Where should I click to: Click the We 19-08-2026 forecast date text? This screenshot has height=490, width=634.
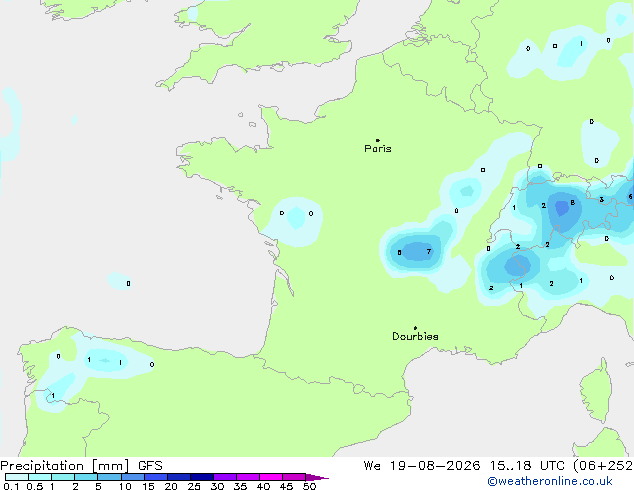pos(422,466)
